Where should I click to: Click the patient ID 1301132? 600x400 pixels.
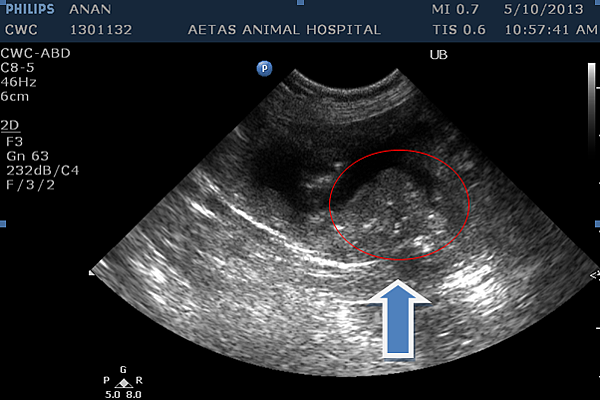[101, 30]
